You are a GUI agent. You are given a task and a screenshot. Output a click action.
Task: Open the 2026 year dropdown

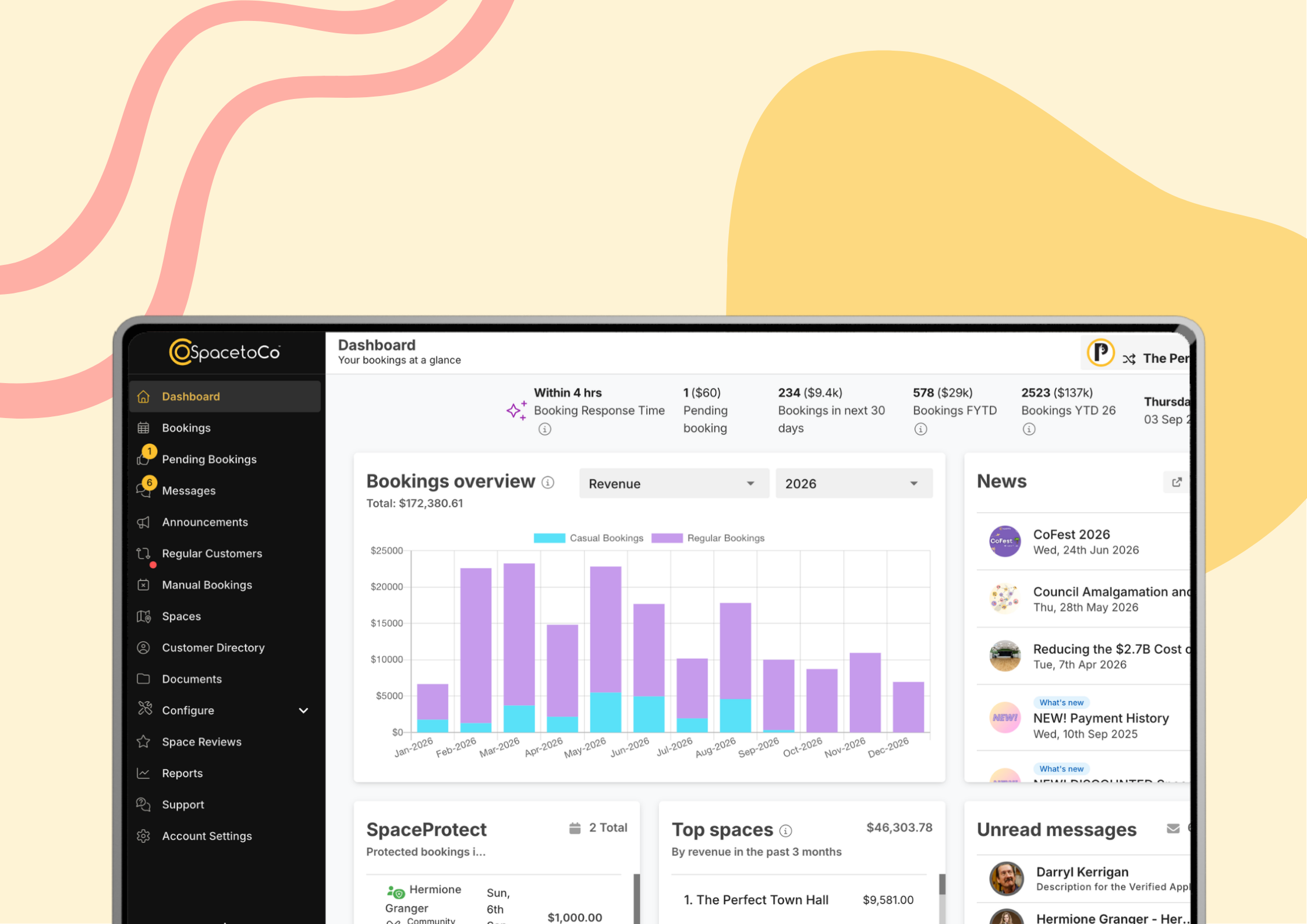[x=854, y=483]
